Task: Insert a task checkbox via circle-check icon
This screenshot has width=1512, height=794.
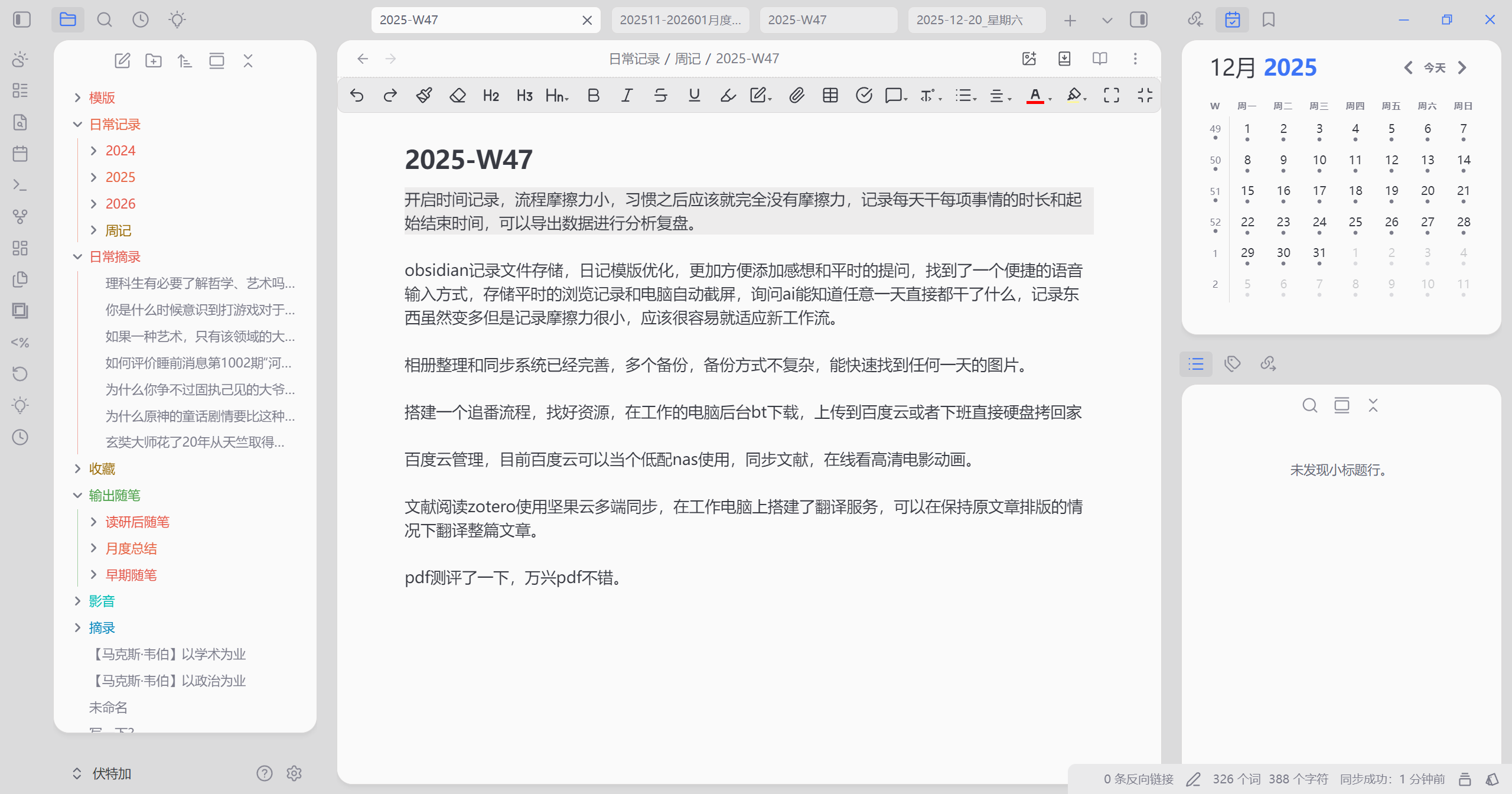Action: pyautogui.click(x=863, y=95)
